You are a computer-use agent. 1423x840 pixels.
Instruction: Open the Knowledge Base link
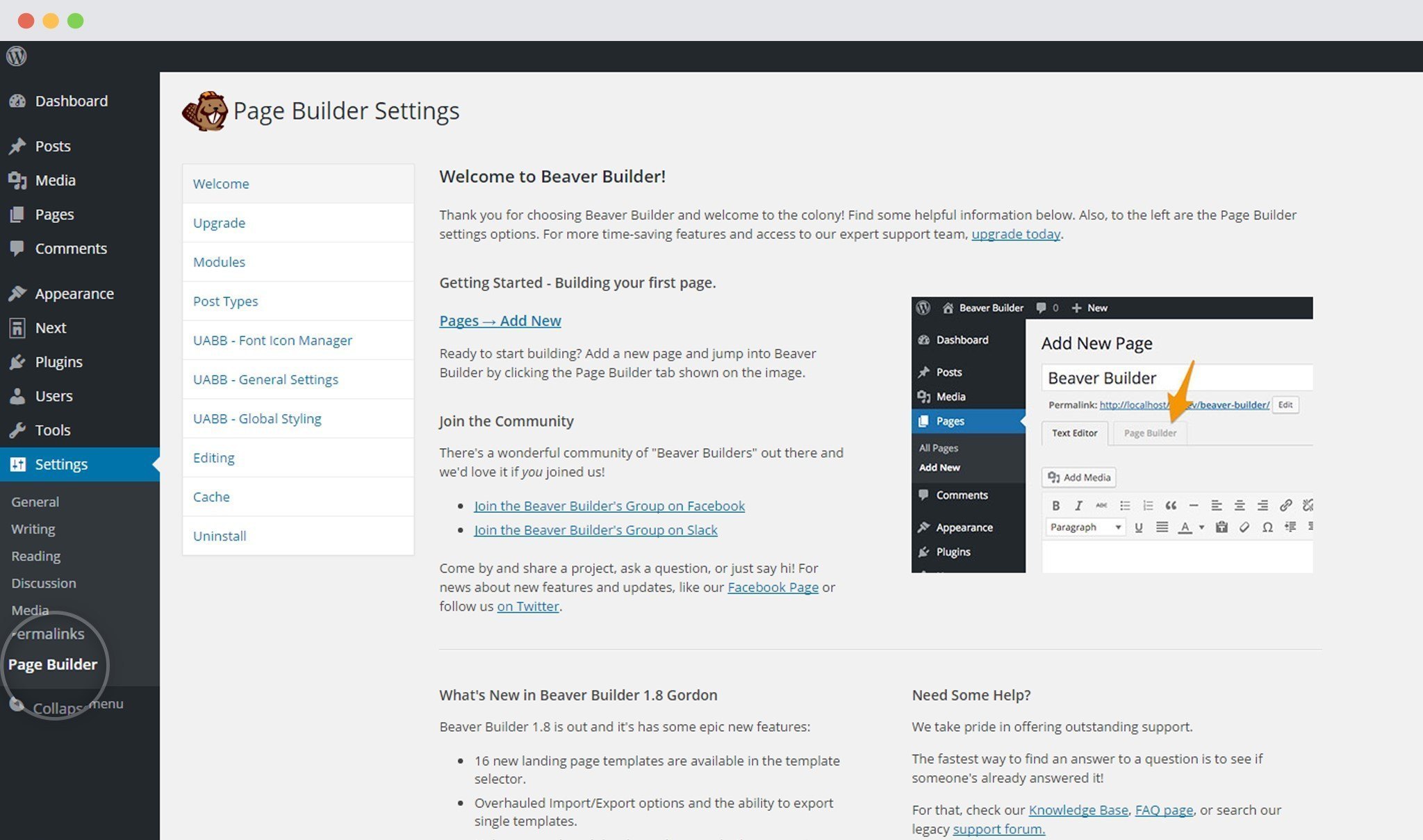point(1078,810)
